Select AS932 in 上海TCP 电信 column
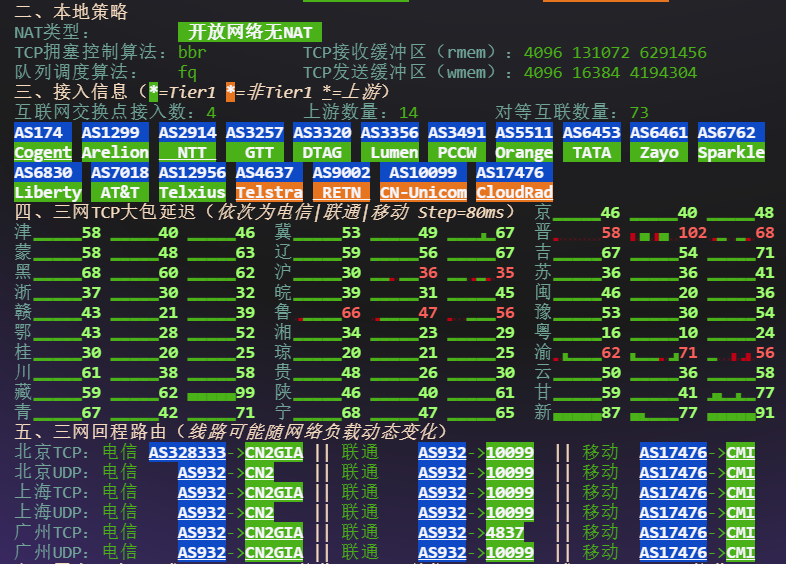The image size is (786, 564). (202, 492)
